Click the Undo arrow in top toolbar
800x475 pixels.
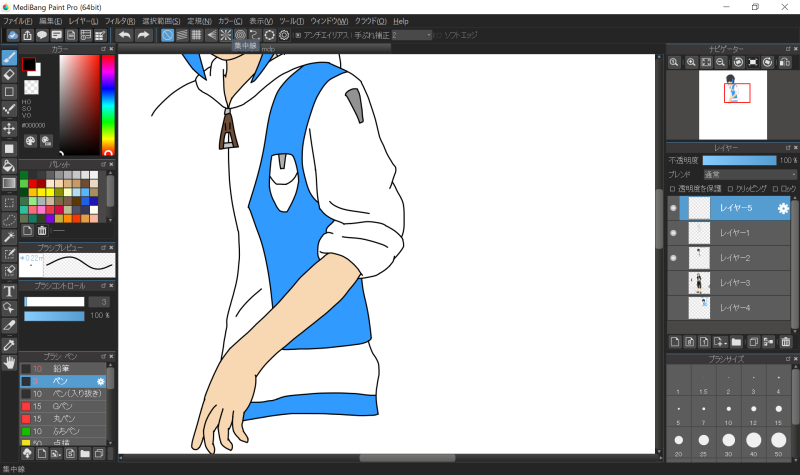124,35
